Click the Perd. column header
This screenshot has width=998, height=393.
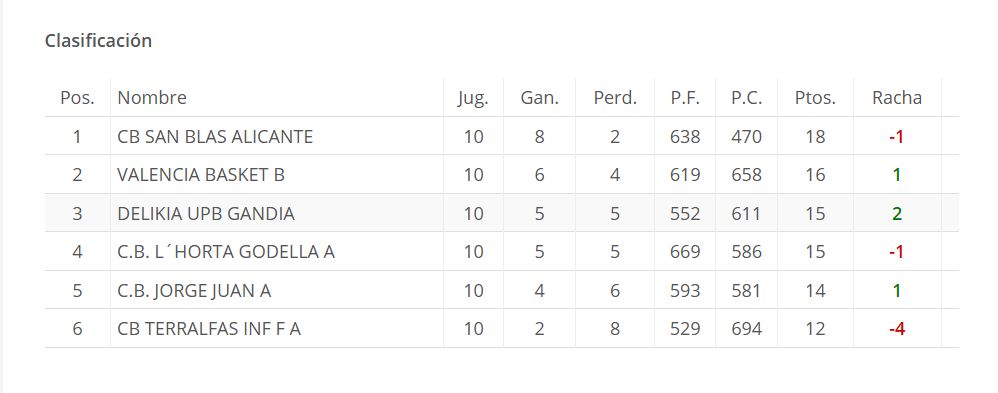615,97
